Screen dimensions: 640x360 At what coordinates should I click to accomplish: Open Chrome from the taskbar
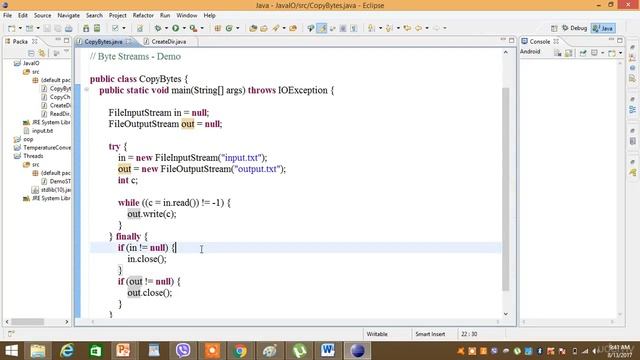(241, 351)
